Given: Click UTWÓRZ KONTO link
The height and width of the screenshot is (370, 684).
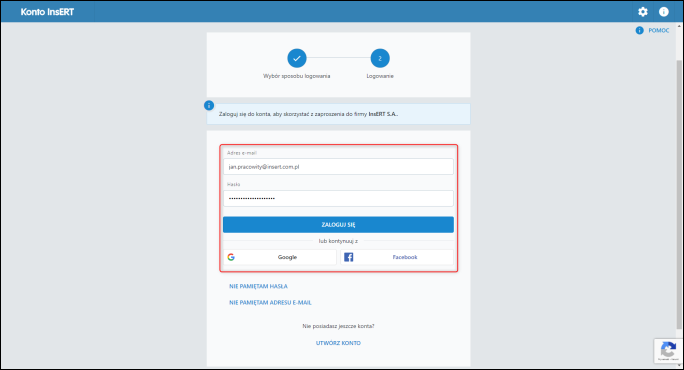Looking at the screenshot, I should tap(338, 343).
